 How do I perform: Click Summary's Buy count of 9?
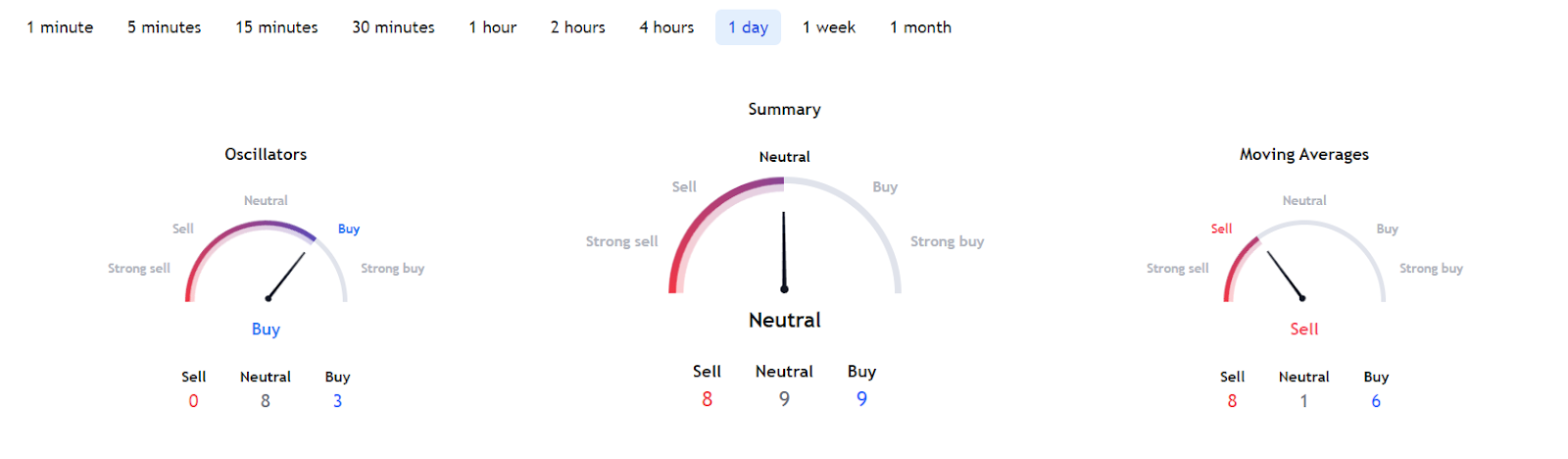pyautogui.click(x=861, y=398)
